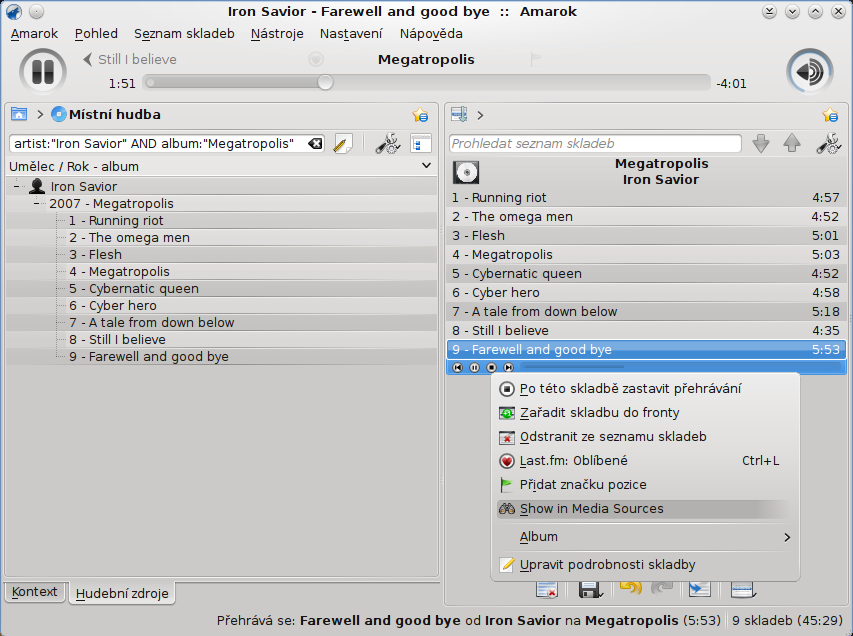Screen dimensions: 853x636
Task: Click the keep-on-all-desktops titlebar dot button
Action: [x=36, y=11]
